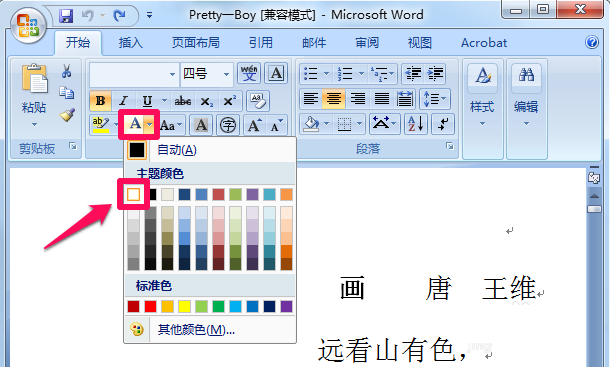
Task: Open 其他颜色(M)... color dialog
Action: pos(210,330)
